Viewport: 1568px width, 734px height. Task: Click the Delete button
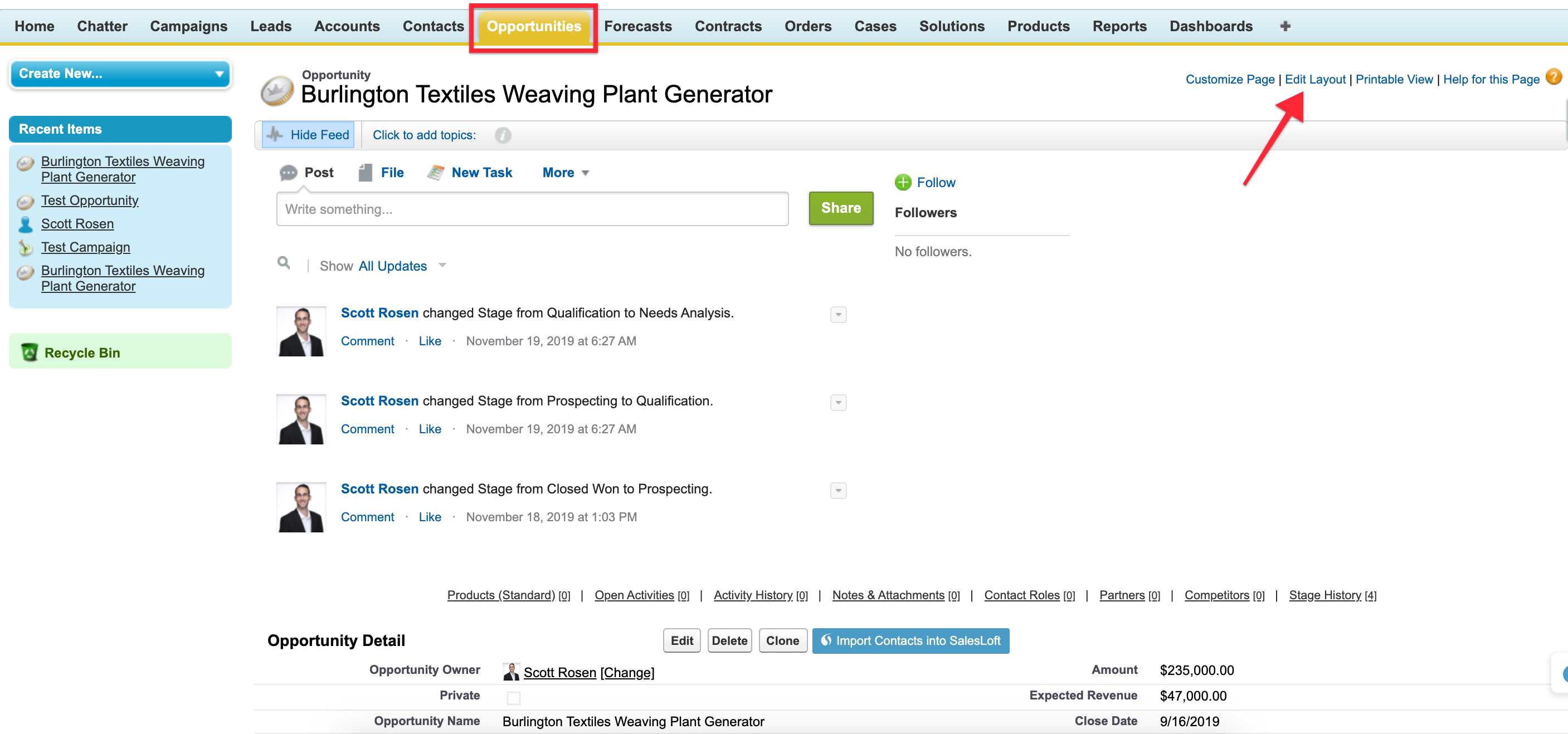pos(729,640)
